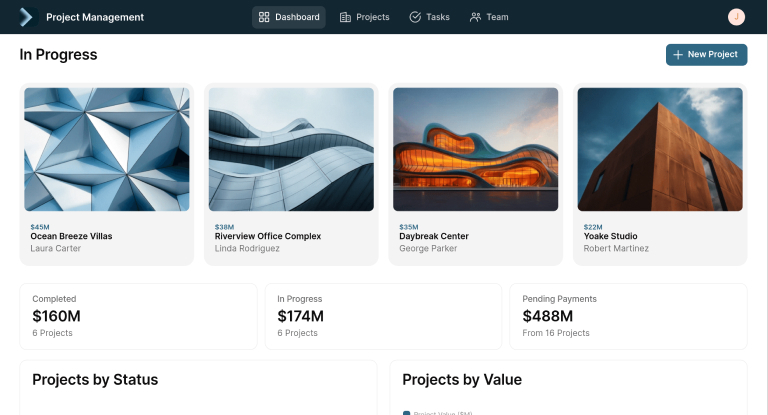Viewport: 768px width, 415px height.
Task: Click manager name George Parker
Action: pyautogui.click(x=428, y=248)
